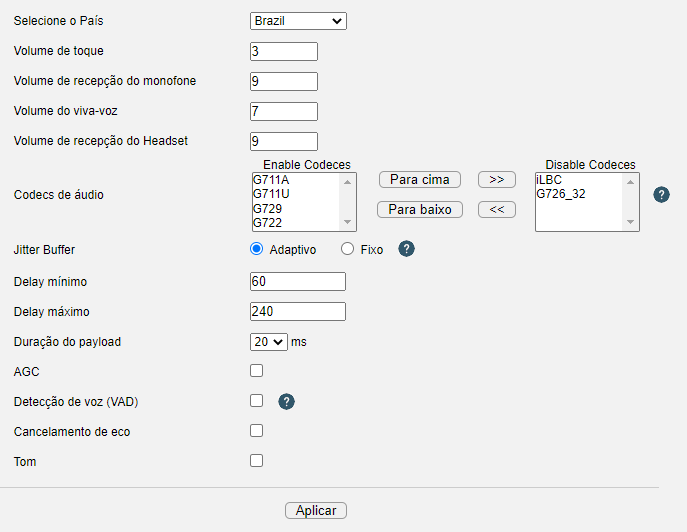Enable the AGC checkbox

coord(256,371)
